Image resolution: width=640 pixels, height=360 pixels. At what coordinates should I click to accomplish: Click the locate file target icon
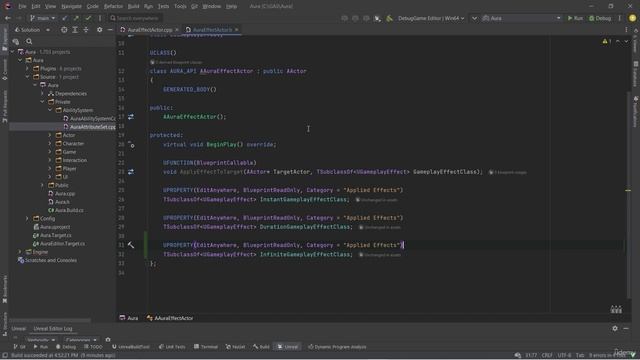coord(64,30)
